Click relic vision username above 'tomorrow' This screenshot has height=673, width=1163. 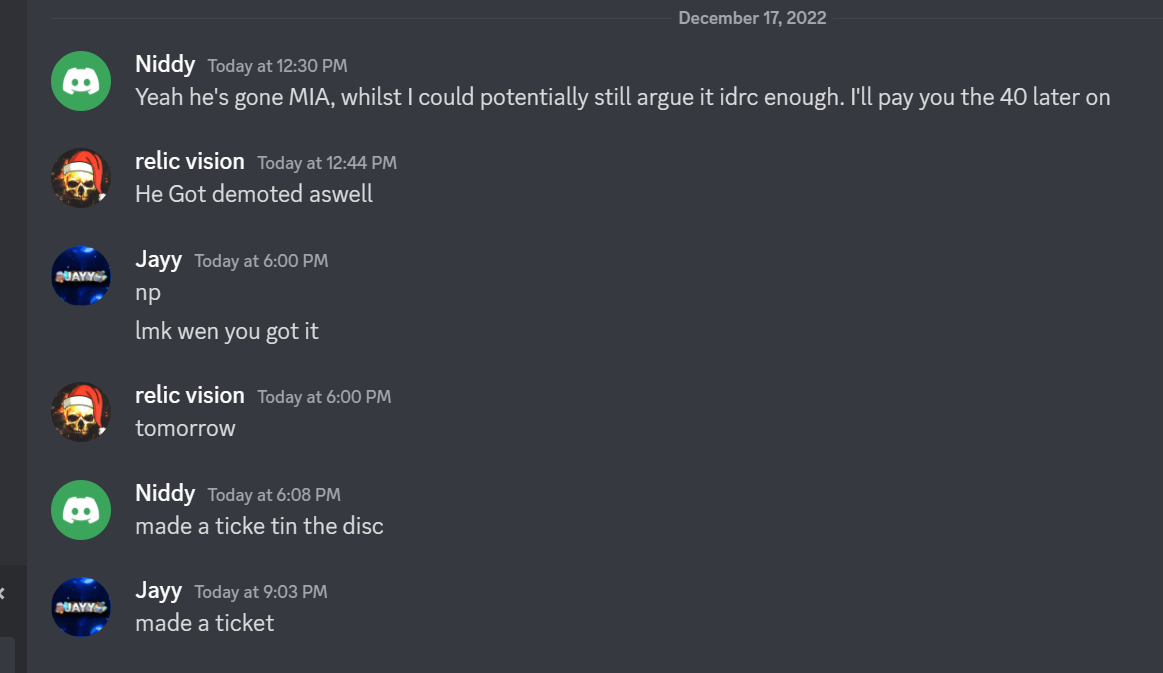(x=189, y=395)
